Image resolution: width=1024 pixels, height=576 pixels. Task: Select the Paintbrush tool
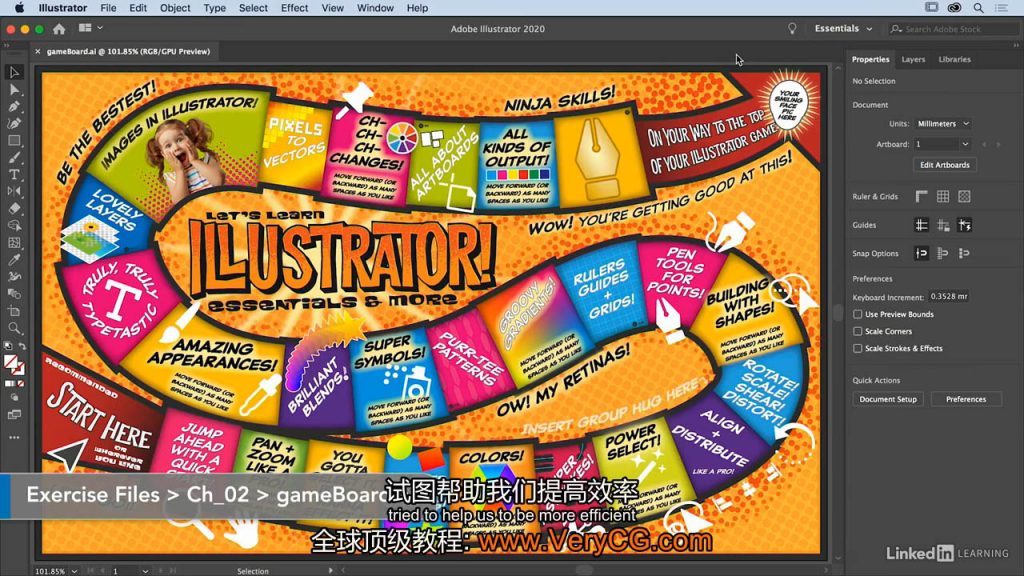click(x=14, y=157)
